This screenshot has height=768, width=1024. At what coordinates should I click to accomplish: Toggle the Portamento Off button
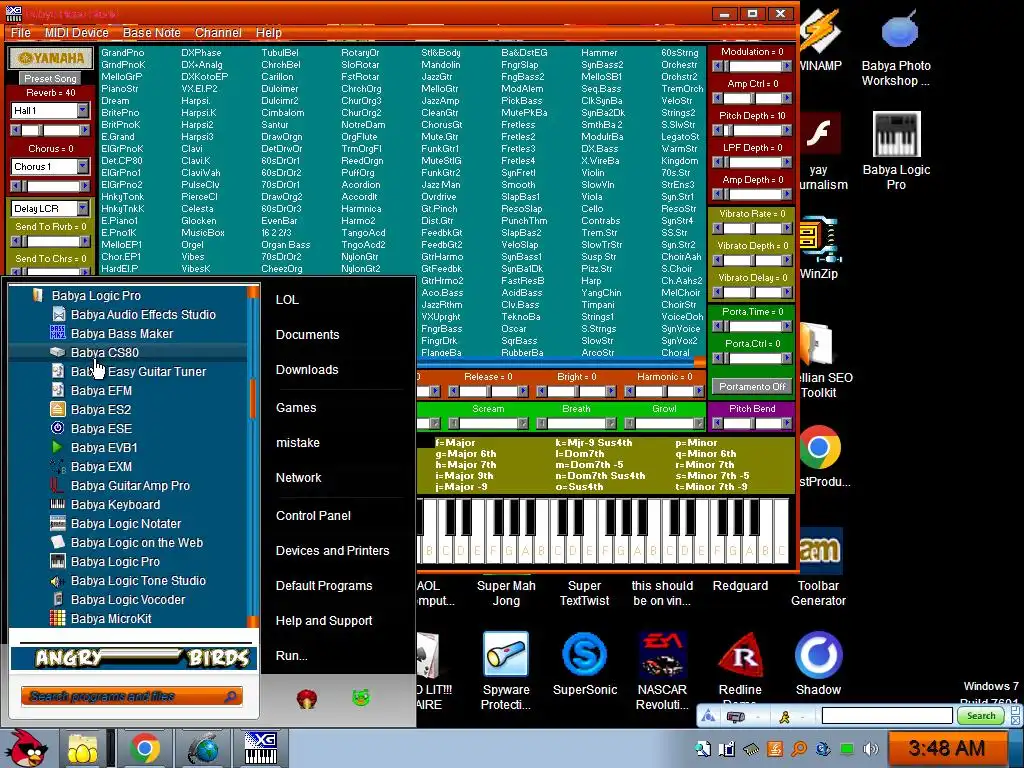[752, 387]
